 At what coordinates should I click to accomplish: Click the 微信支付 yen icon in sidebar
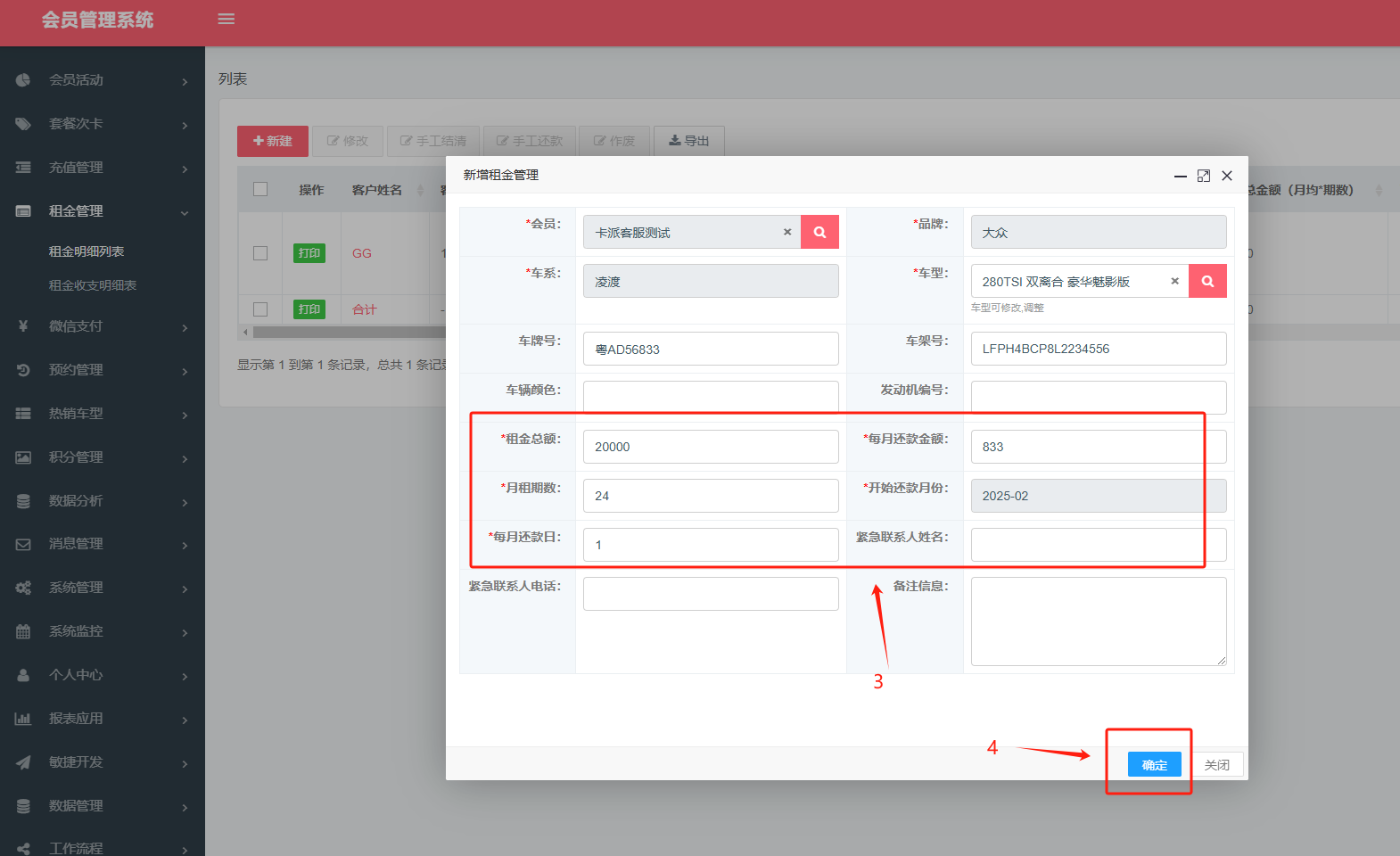(23, 326)
